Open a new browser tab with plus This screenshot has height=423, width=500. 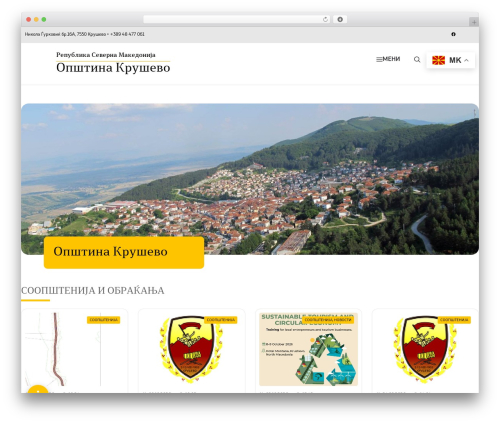(x=474, y=22)
